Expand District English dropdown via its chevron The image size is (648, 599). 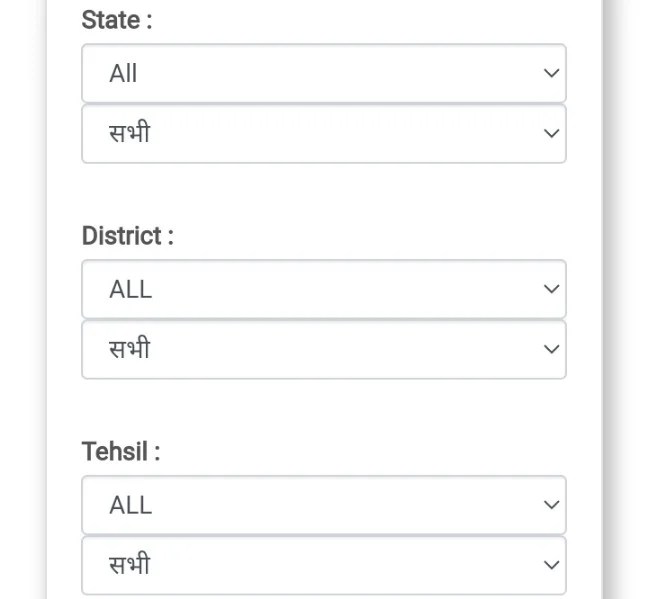(550, 289)
